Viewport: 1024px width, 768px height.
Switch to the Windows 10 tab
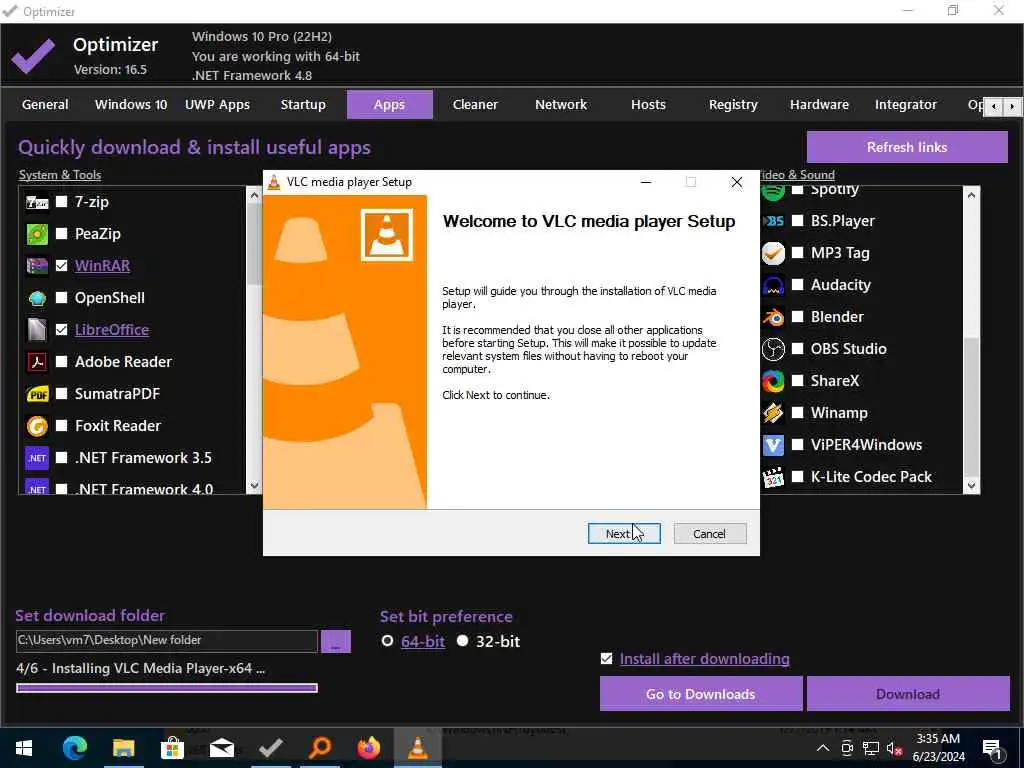point(131,104)
